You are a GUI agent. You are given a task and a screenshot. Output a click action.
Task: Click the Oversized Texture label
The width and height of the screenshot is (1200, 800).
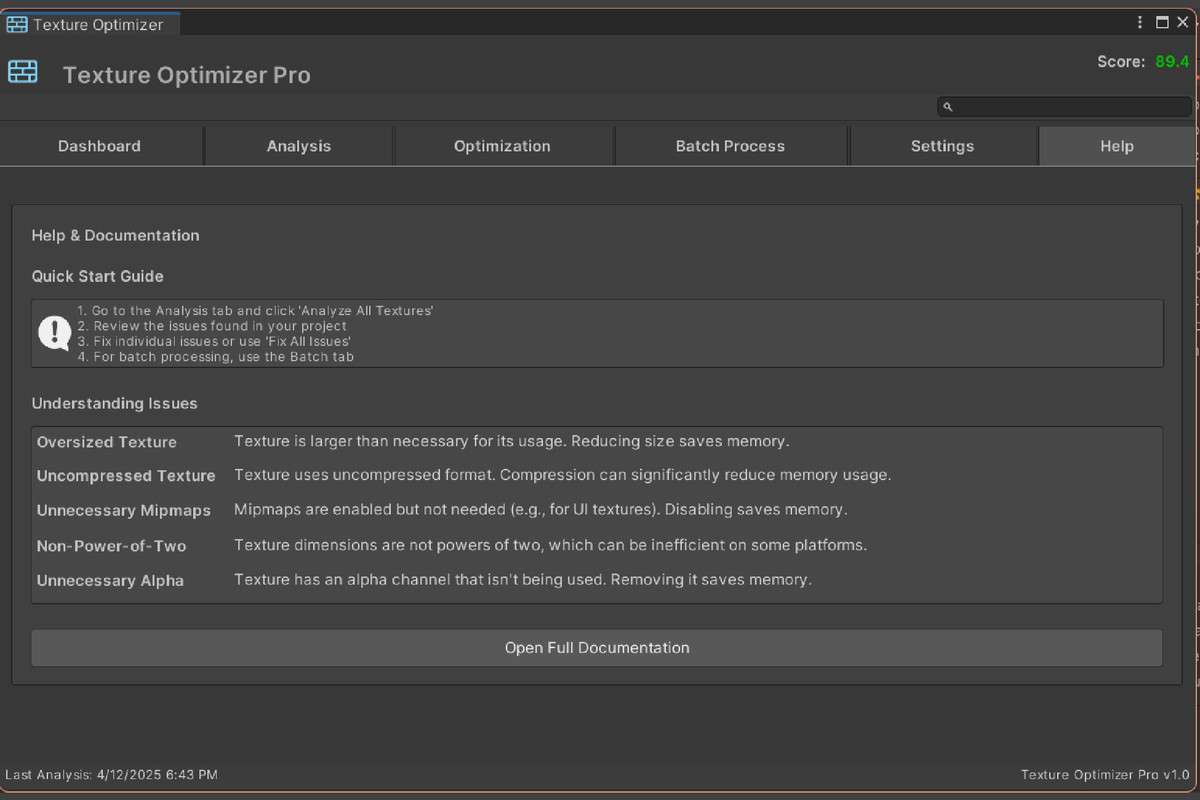coord(107,442)
